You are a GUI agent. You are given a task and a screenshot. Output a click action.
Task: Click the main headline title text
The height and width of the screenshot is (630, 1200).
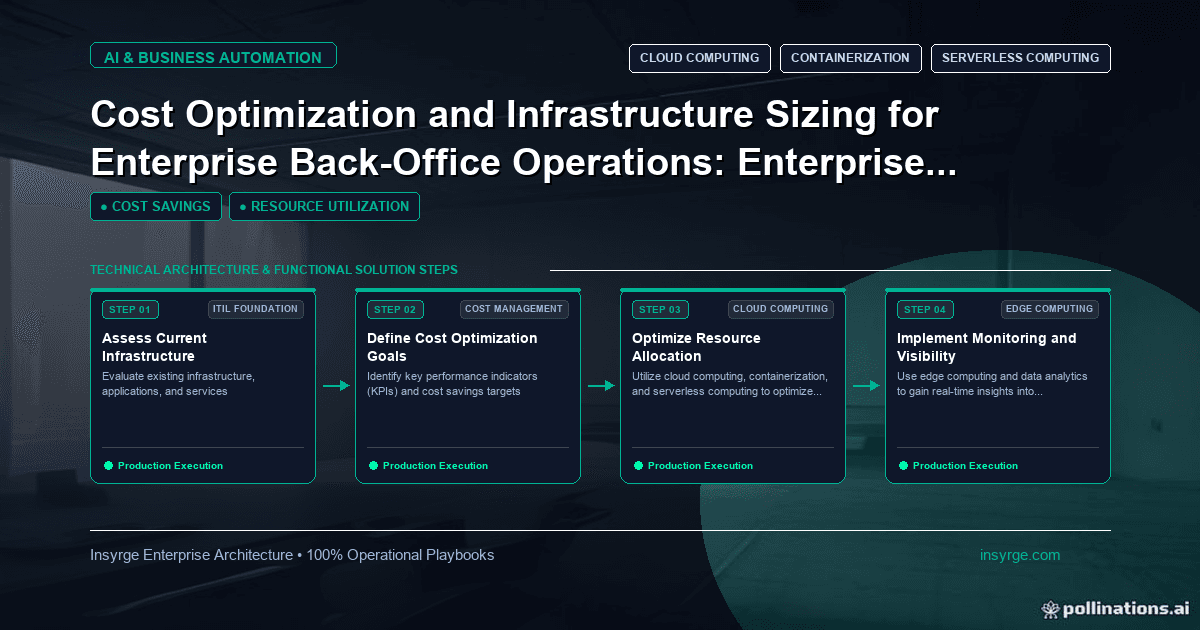(523, 139)
